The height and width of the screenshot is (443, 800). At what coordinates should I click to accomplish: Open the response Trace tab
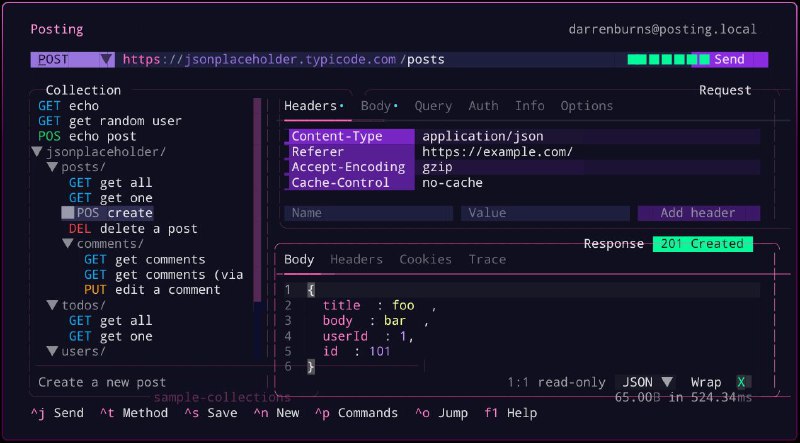[x=487, y=260]
